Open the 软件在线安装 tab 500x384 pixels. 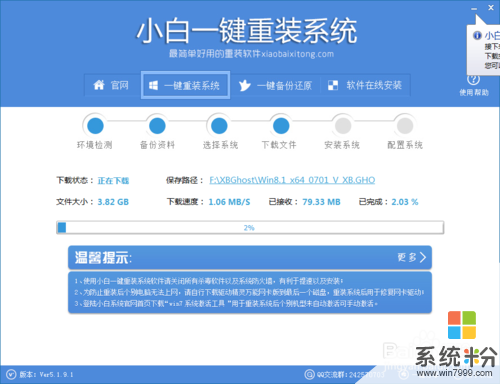click(x=365, y=85)
